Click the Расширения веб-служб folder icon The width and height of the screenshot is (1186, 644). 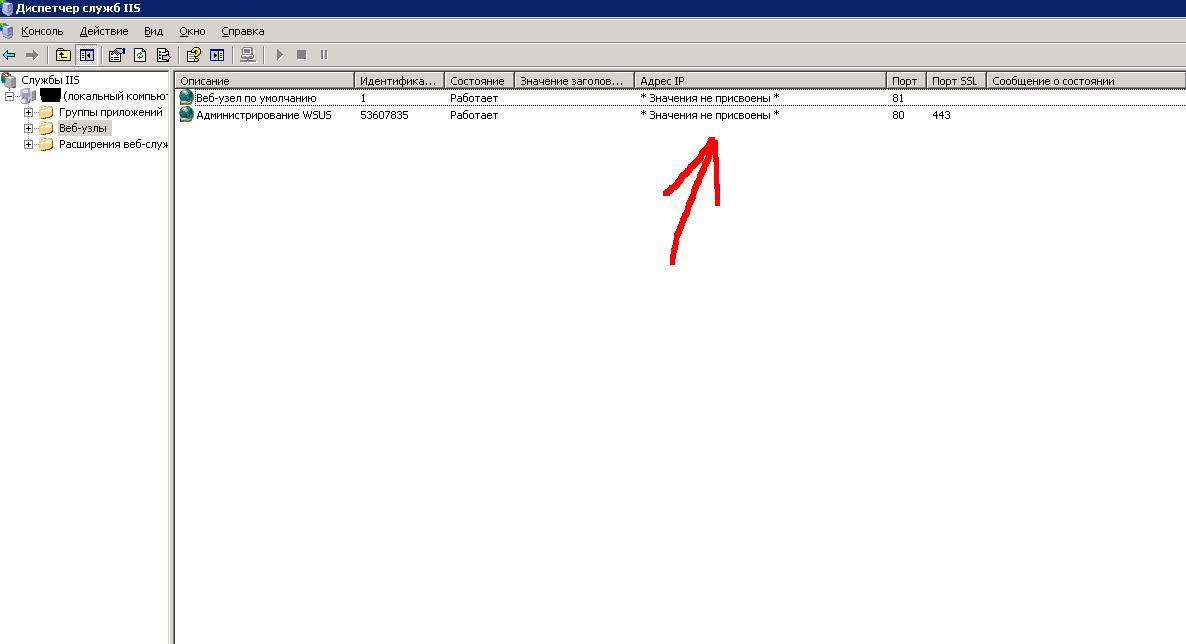pos(46,144)
